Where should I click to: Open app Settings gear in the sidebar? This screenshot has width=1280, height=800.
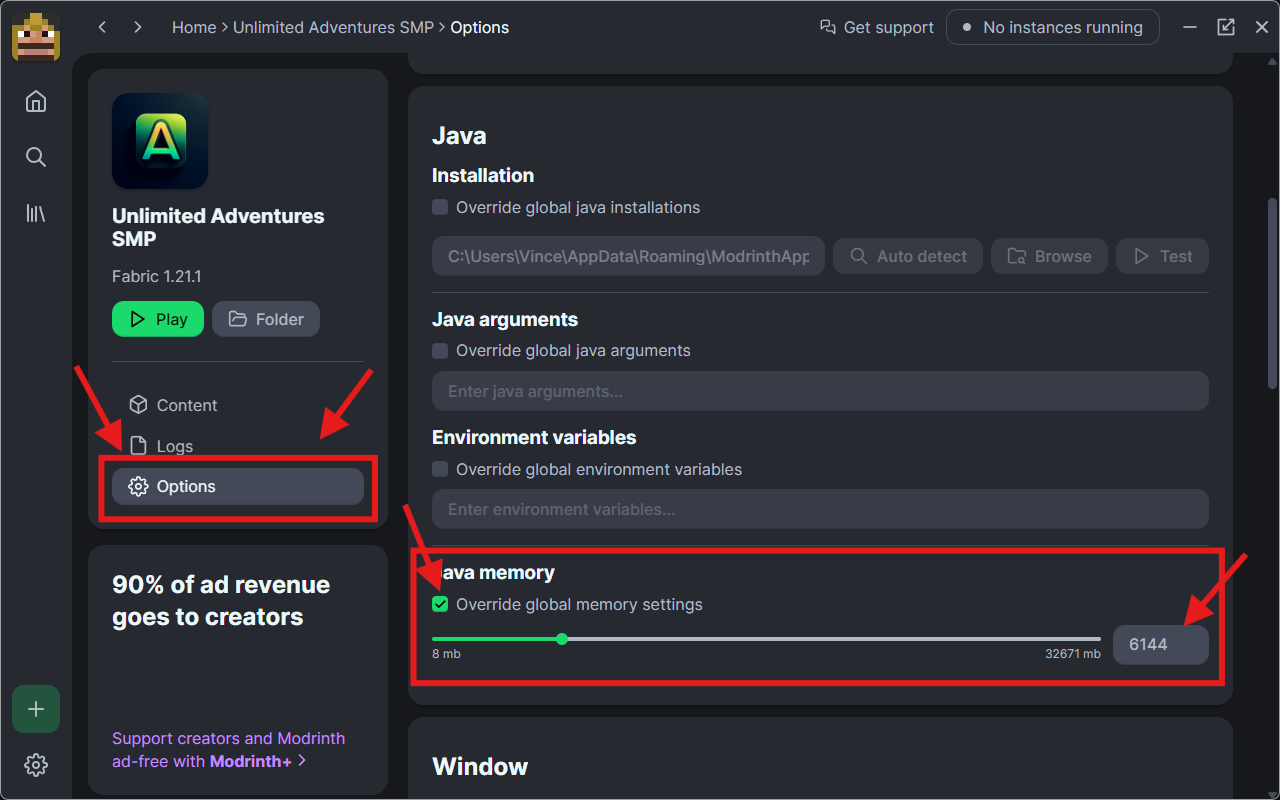[x=36, y=765]
